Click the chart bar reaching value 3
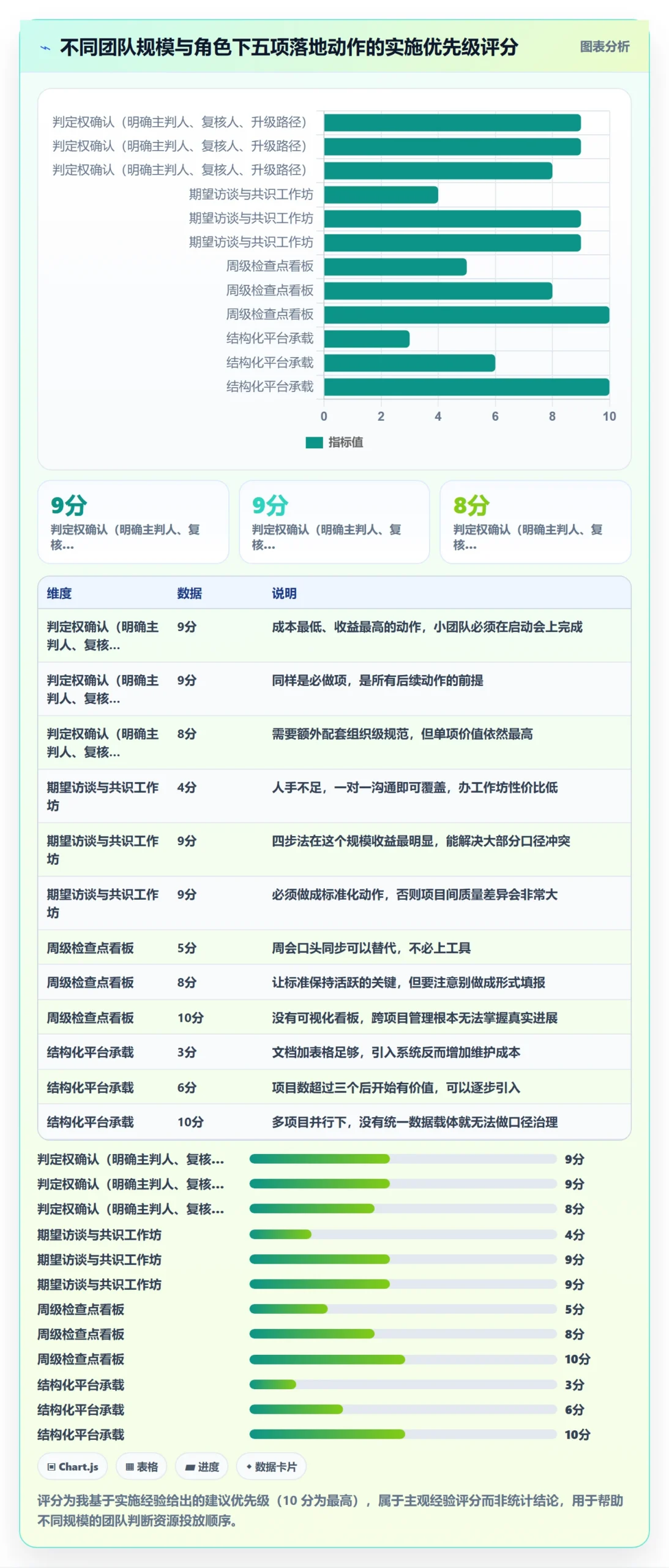The width and height of the screenshot is (669, 1568). (367, 339)
